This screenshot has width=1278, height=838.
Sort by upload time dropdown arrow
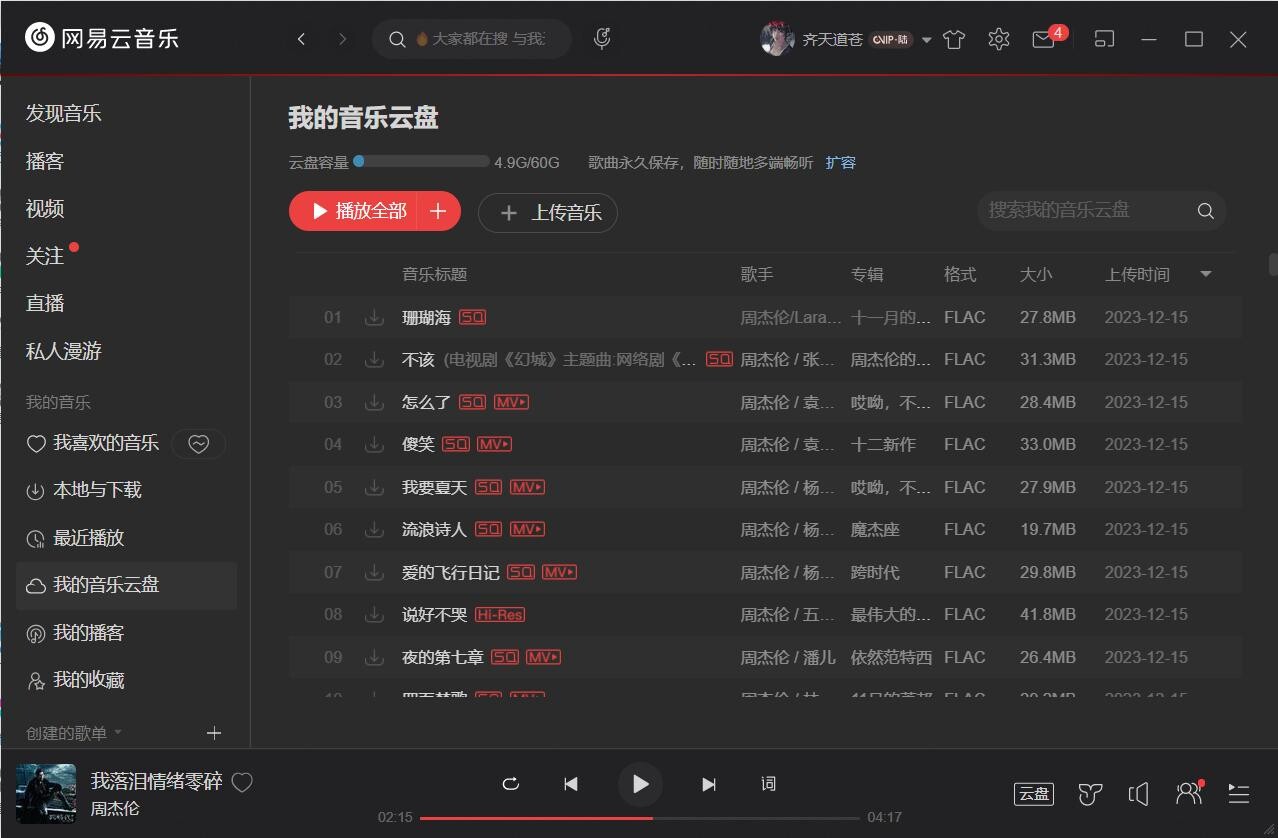[x=1205, y=274]
